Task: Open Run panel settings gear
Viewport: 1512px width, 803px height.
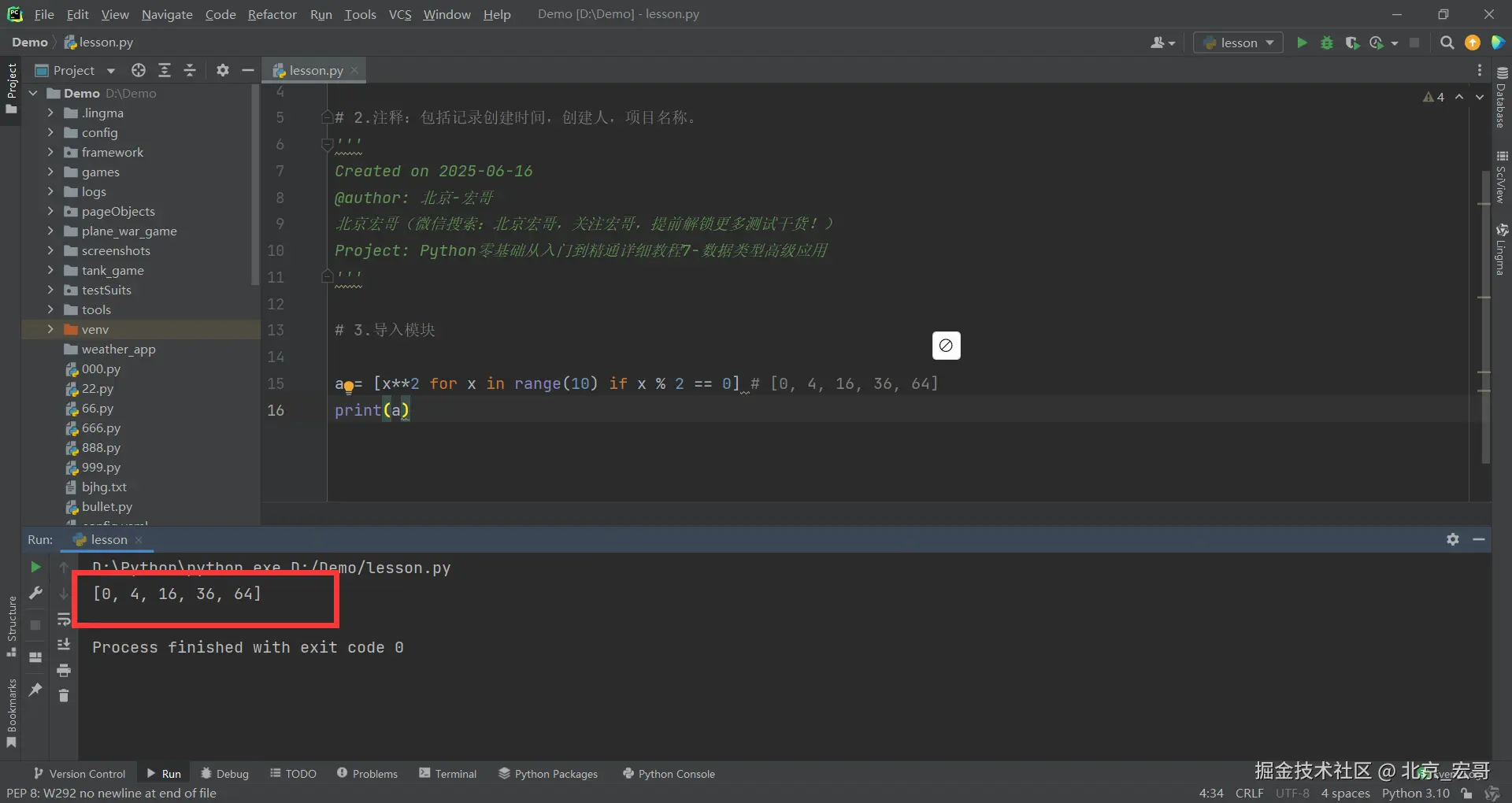Action: [1453, 539]
